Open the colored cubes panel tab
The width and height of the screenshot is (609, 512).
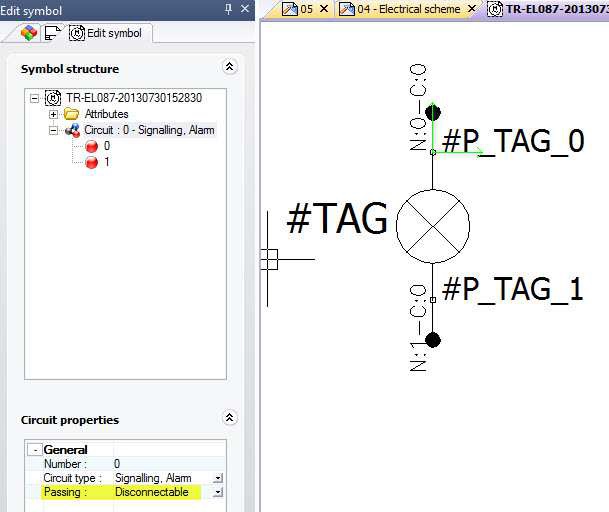tap(29, 33)
